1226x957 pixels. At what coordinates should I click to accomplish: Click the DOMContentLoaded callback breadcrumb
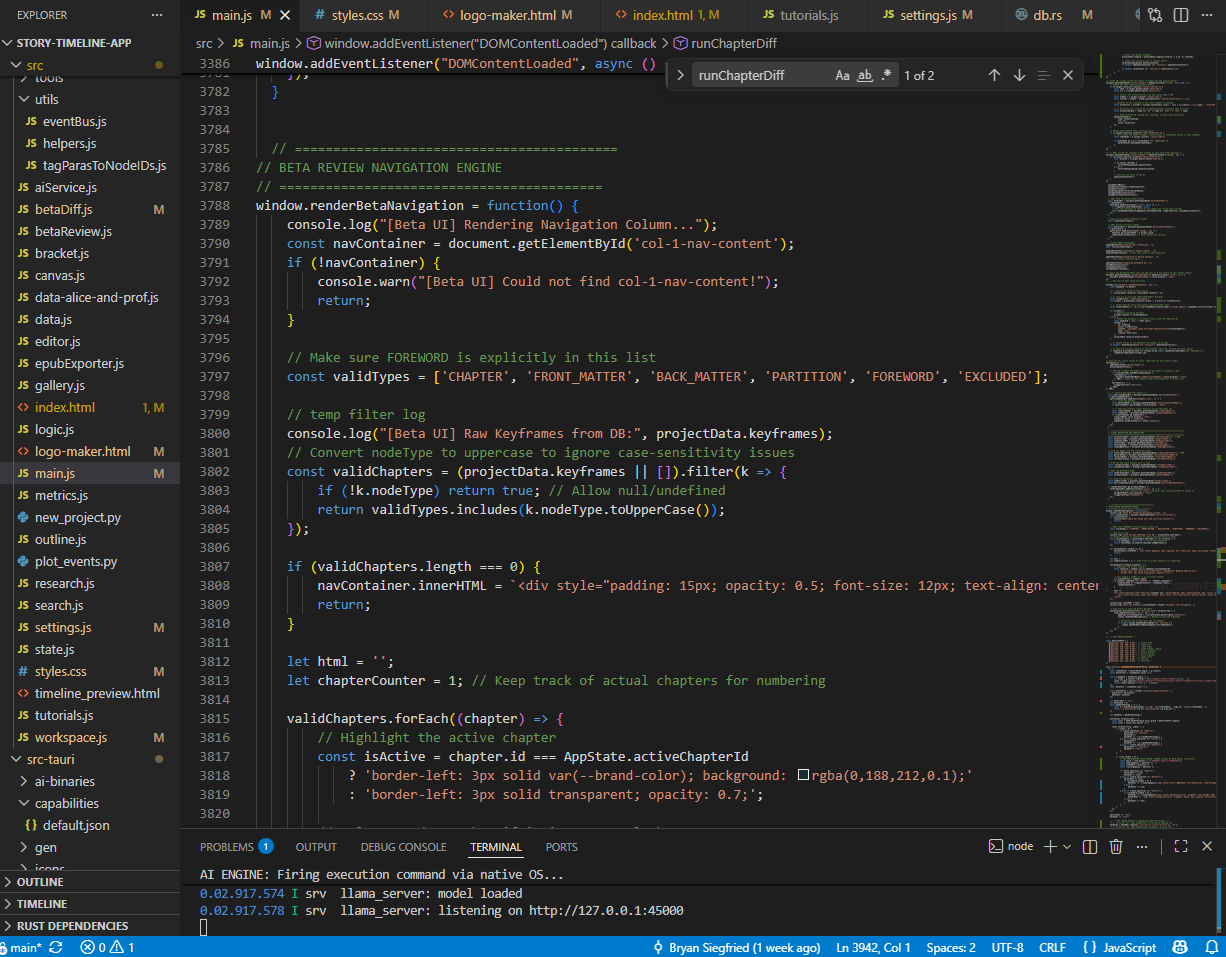481,43
